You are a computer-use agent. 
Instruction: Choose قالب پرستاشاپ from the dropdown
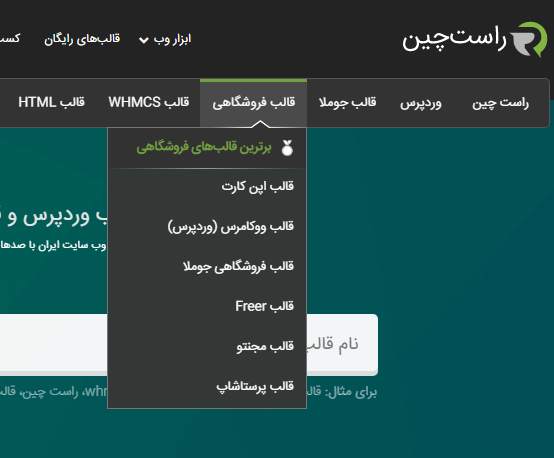pos(255,386)
